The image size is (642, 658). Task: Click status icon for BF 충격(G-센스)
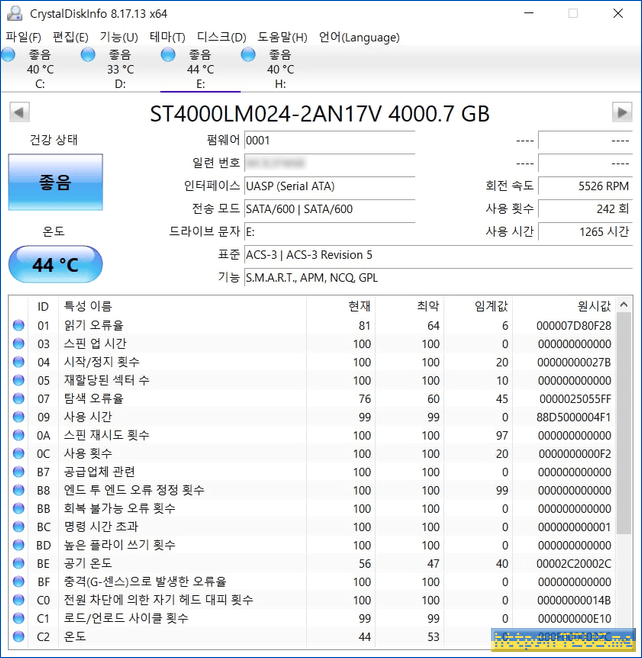pos(18,582)
